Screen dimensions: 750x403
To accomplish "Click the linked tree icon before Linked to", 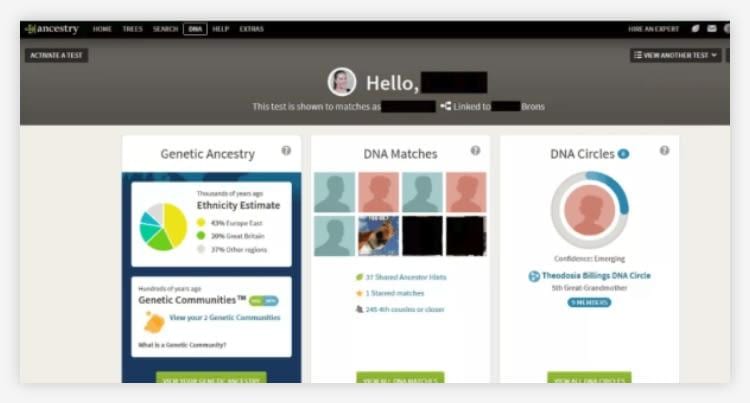I will coord(445,106).
